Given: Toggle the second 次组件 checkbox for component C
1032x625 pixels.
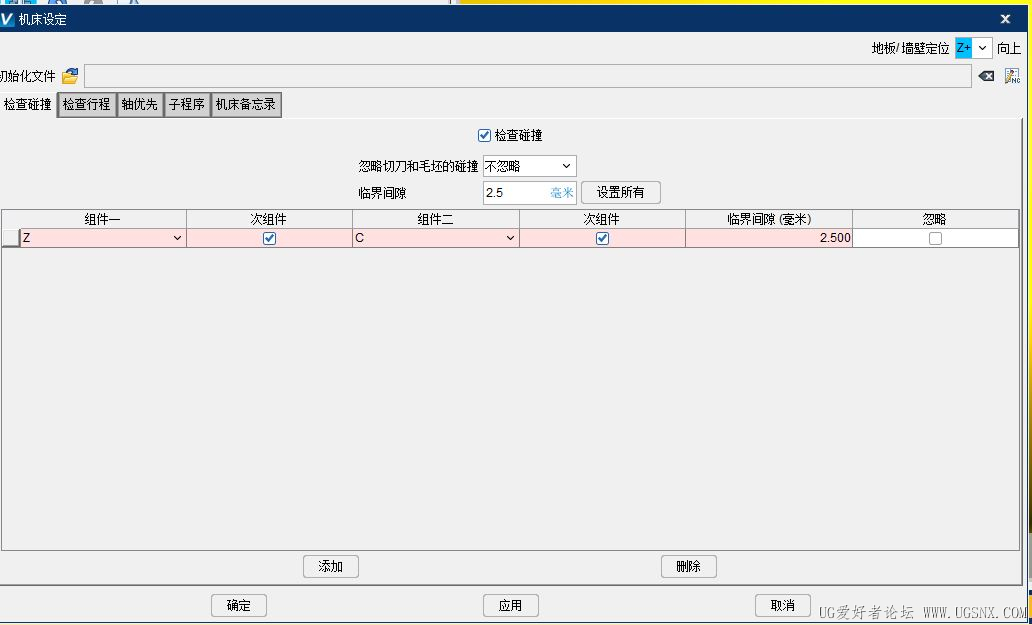Looking at the screenshot, I should coord(602,238).
